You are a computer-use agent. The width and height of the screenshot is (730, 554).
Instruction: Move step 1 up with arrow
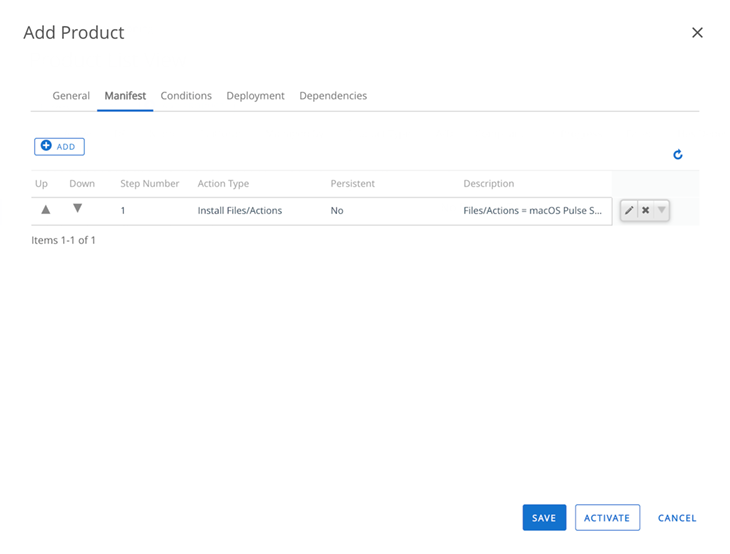click(x=45, y=210)
